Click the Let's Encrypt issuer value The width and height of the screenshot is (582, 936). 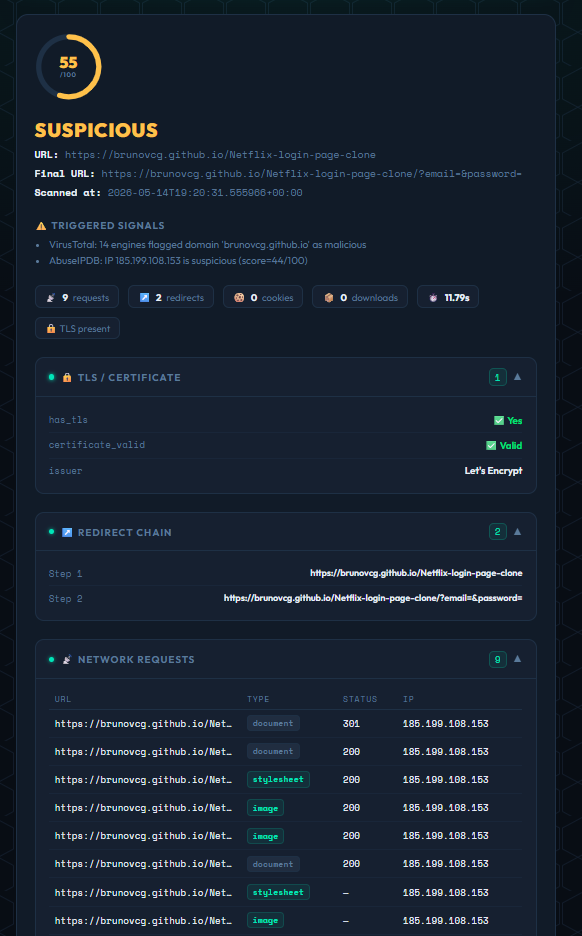tap(494, 471)
